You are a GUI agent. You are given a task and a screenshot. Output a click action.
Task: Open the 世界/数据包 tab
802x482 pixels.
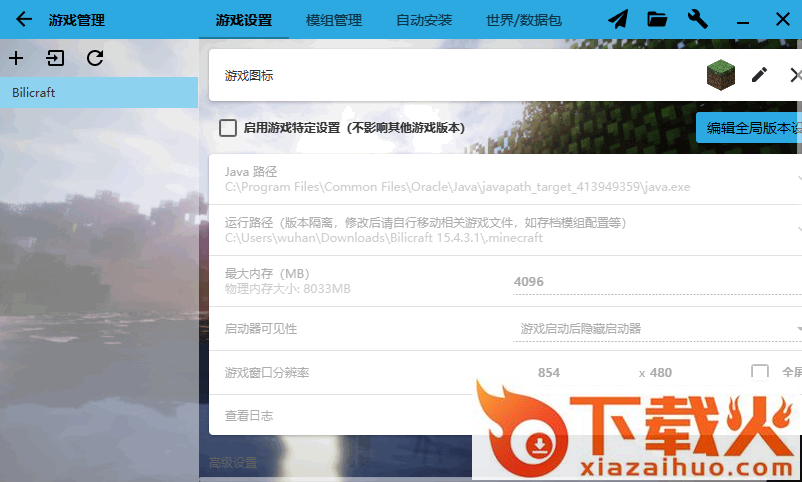(523, 20)
